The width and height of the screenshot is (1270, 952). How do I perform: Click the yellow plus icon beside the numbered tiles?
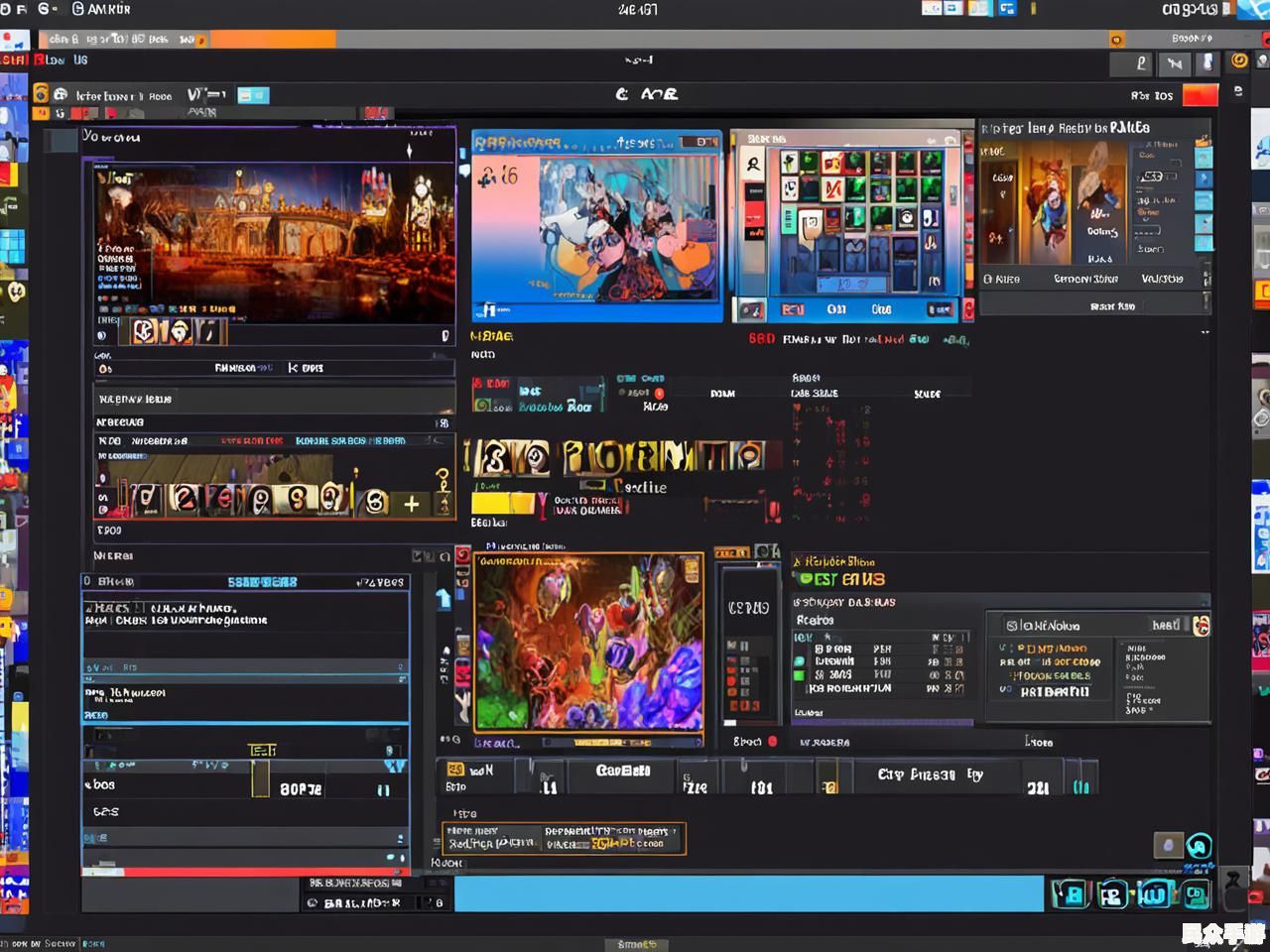pos(411,505)
